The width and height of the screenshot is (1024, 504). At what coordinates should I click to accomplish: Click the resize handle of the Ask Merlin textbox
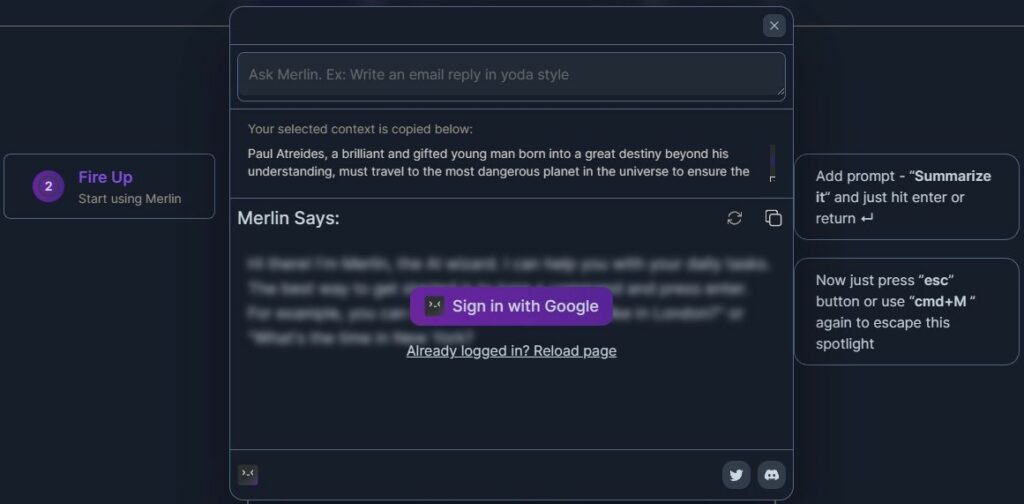pos(779,94)
